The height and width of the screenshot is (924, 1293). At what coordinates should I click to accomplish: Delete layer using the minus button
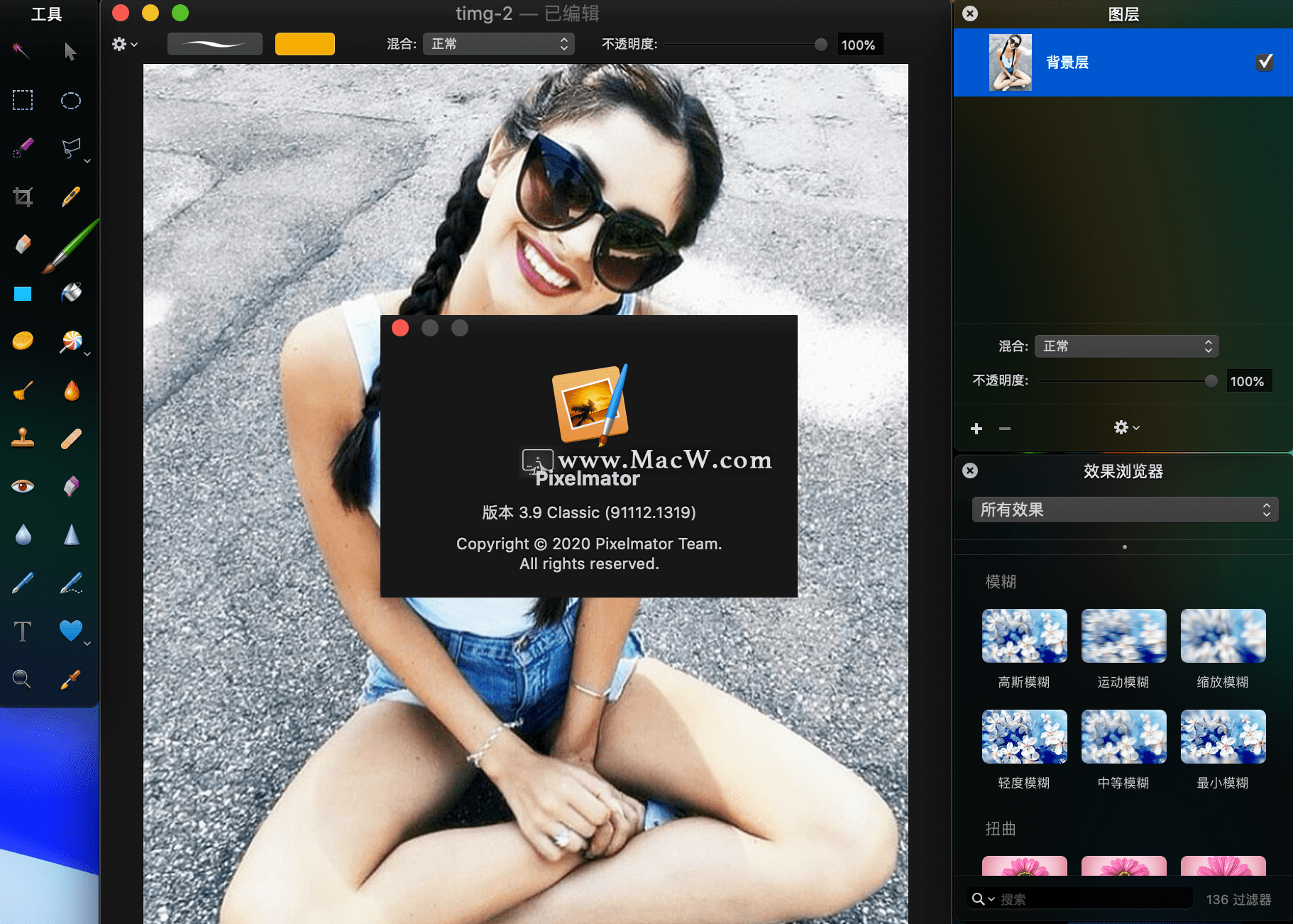1004,428
